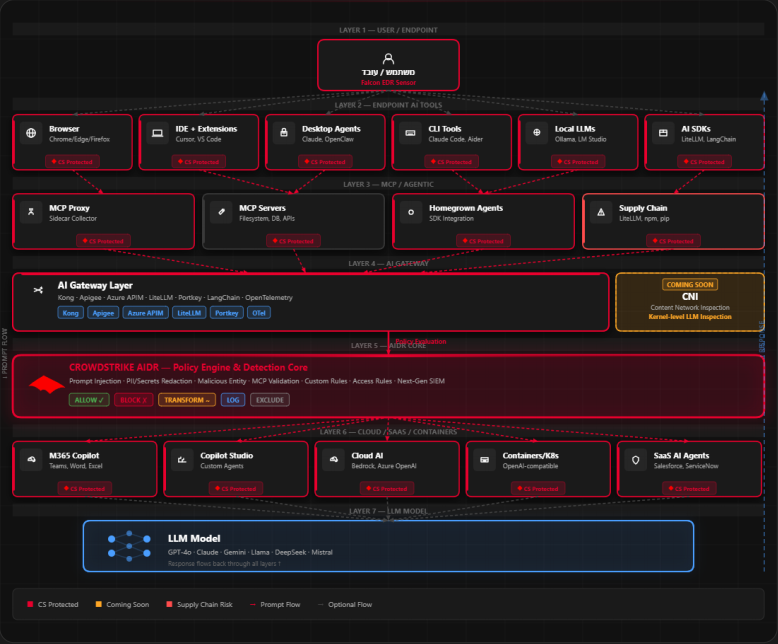Screen dimensions: 778x644
Task: Click the 'Prompt Flow' legend label
Action: coord(280,604)
